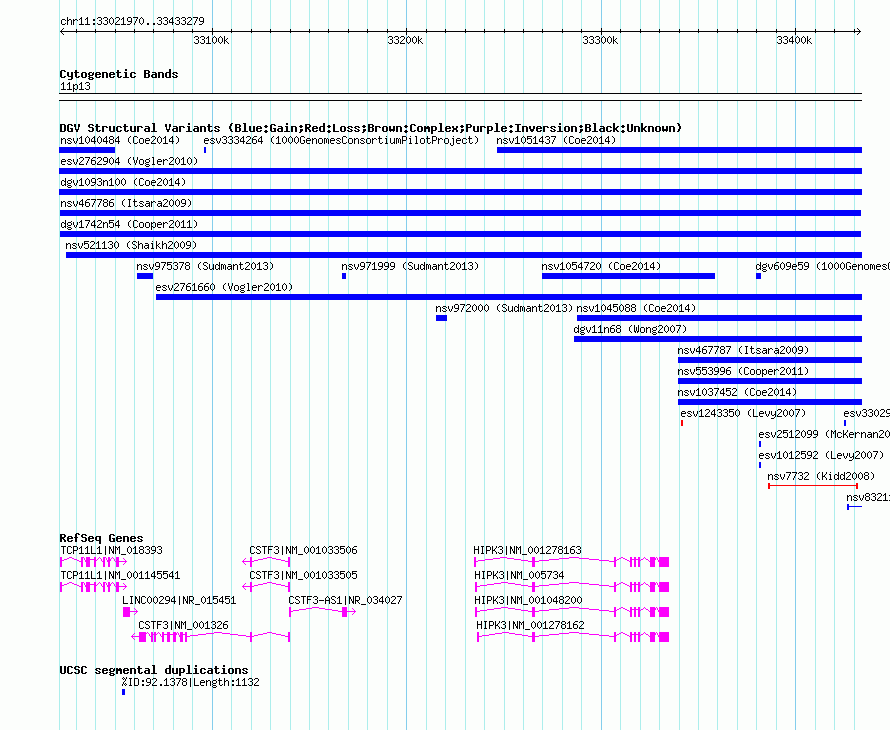The height and width of the screenshot is (730, 890).
Task: Click the nsv975378 (Sudmant2013) blue bar
Action: click(x=145, y=276)
